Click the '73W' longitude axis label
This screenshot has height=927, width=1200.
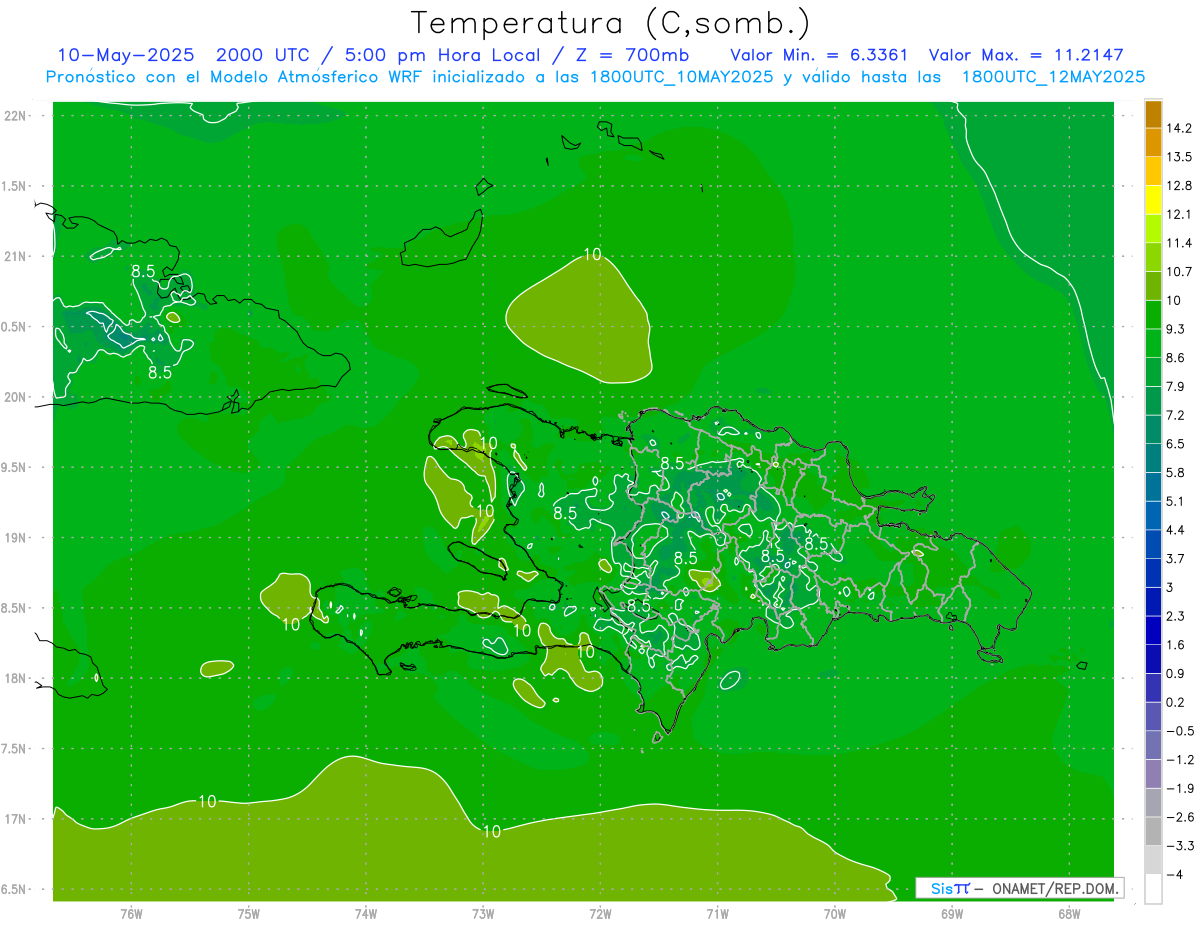click(x=483, y=914)
